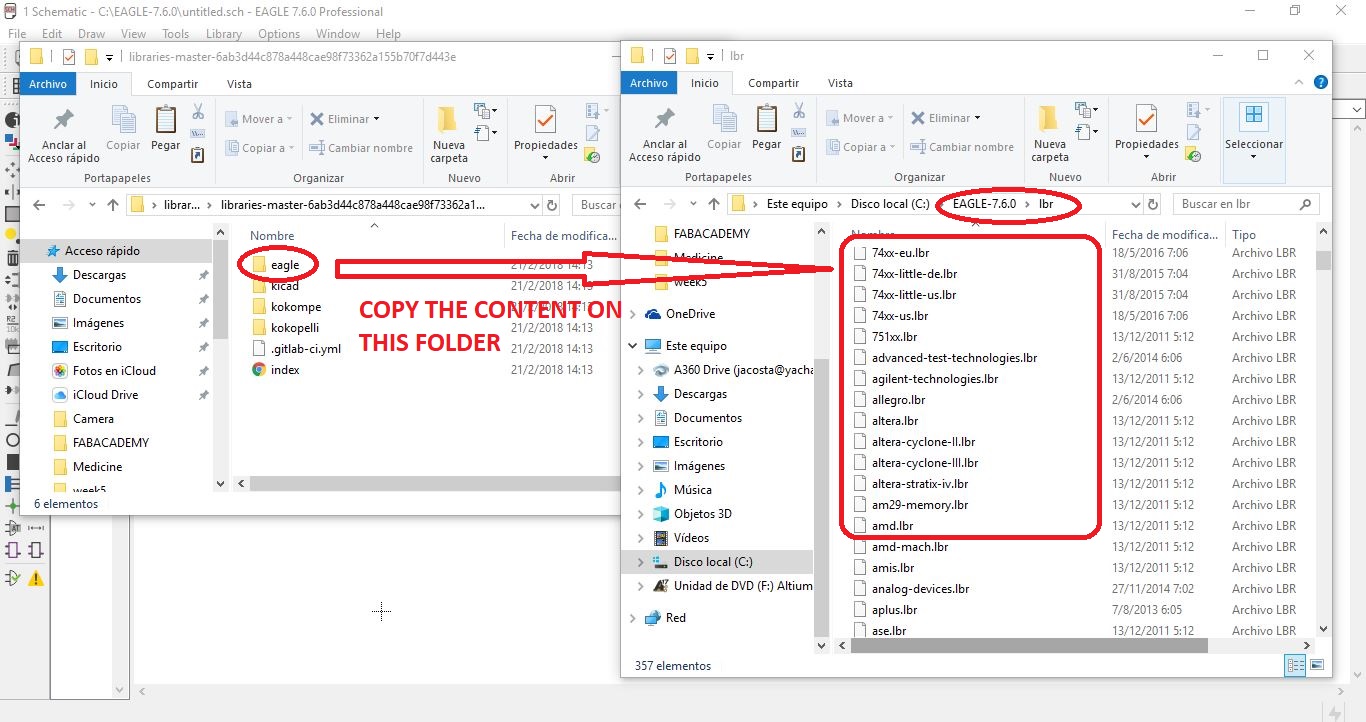Click Este equipo breadcrumb in lbr address bar
Viewport: 1366px width, 722px height.
[x=797, y=204]
